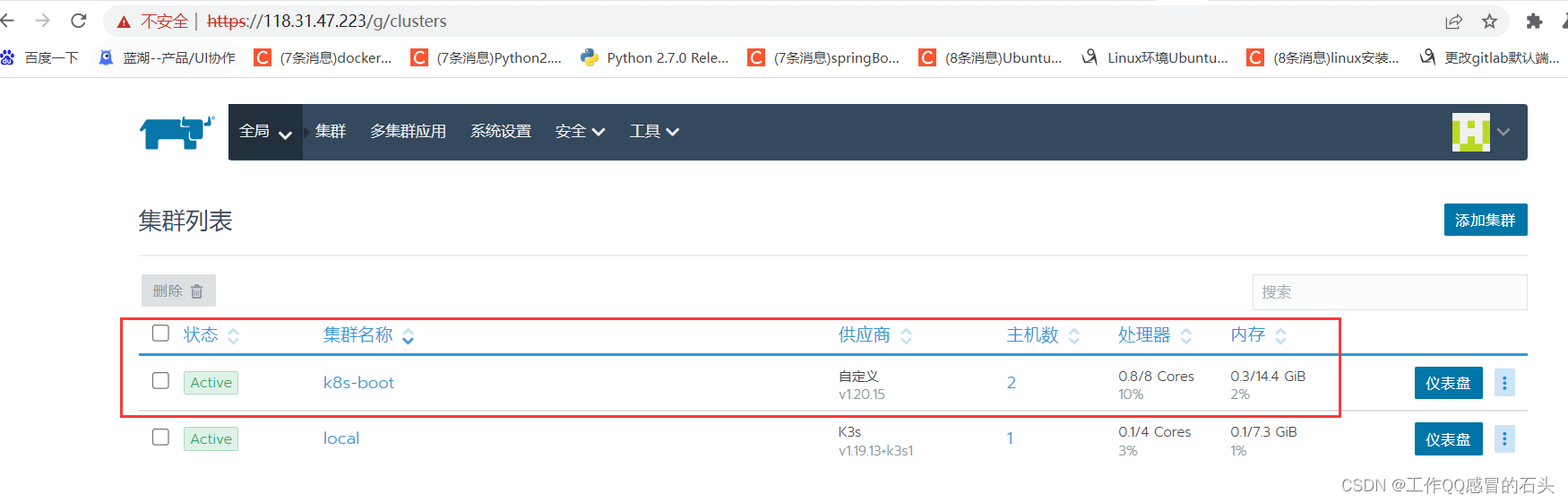Sort the table by 集群名称 column
Viewport: 1568px width, 503px height.
click(368, 335)
